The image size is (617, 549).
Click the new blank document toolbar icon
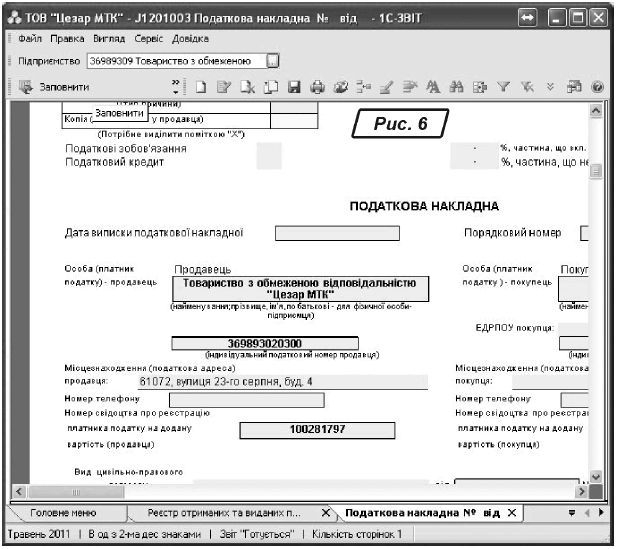tap(200, 87)
